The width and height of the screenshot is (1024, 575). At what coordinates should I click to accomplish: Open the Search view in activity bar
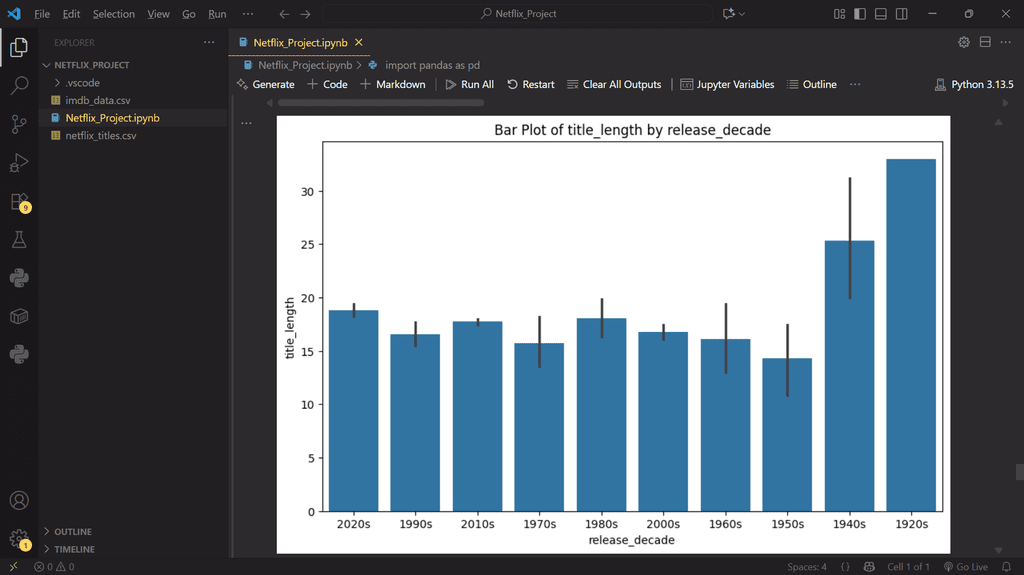[x=19, y=86]
